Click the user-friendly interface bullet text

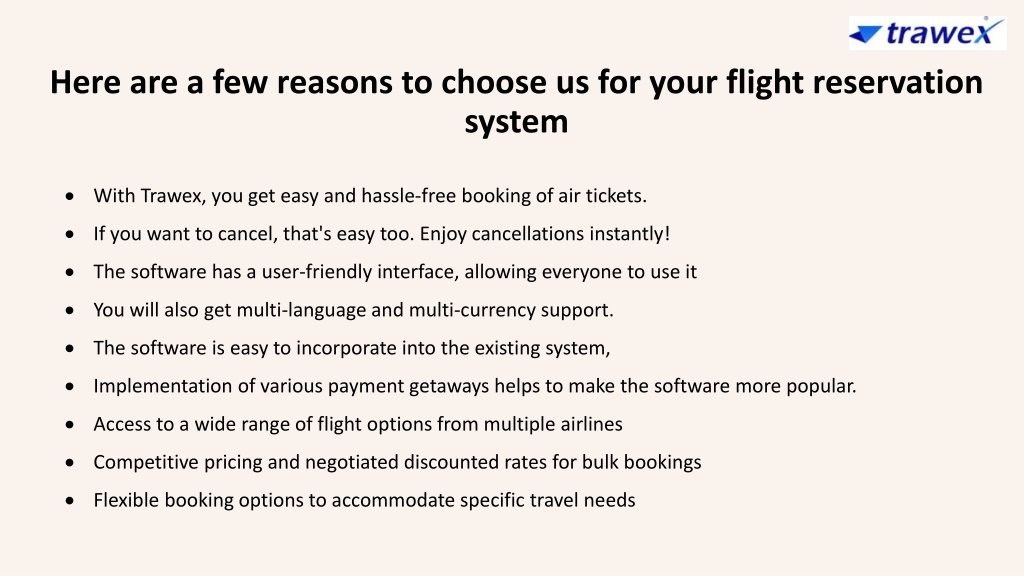[x=395, y=272]
